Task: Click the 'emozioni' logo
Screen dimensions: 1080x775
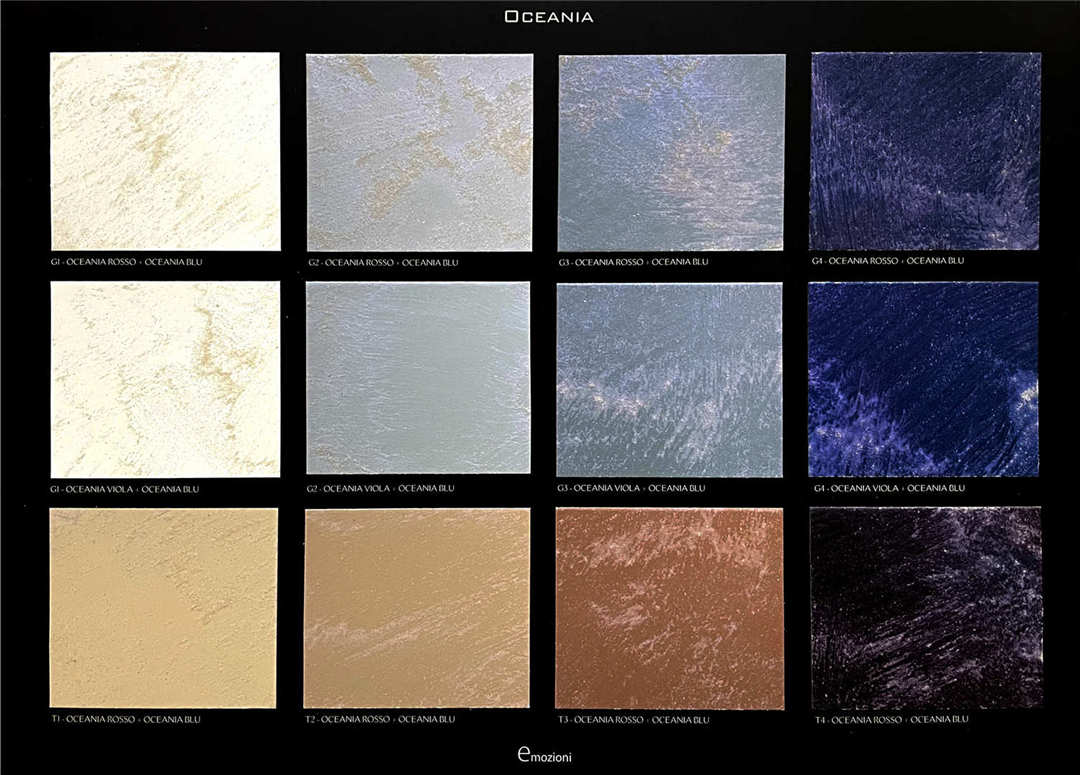Action: pos(544,755)
